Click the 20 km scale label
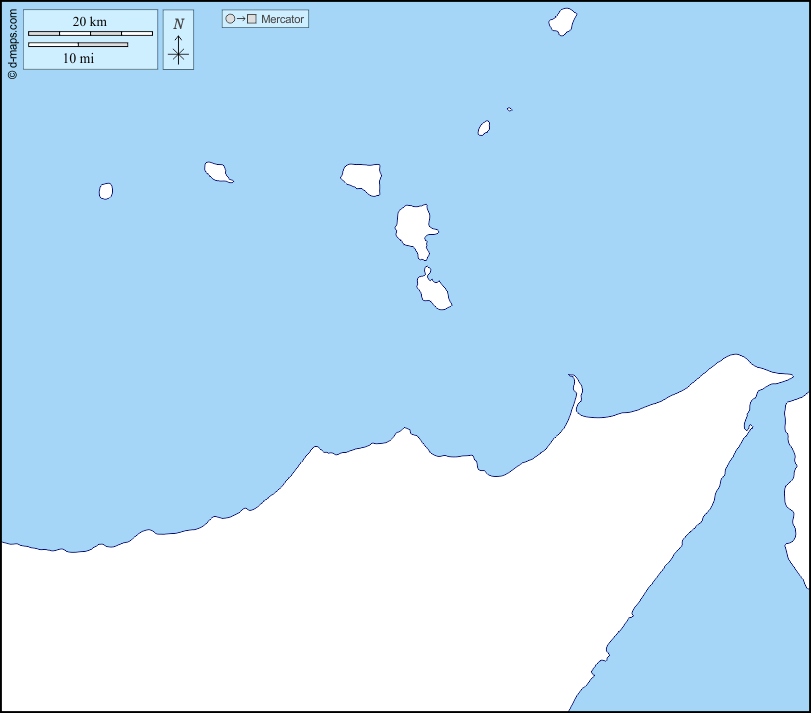 [90, 22]
